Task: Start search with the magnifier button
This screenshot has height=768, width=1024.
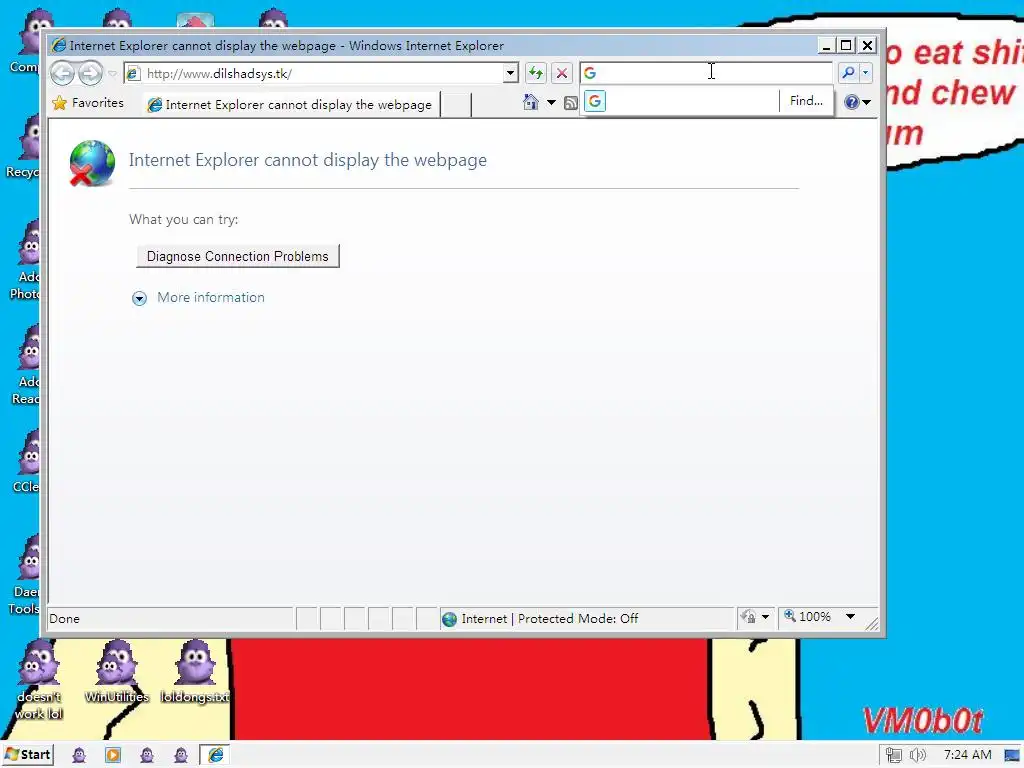Action: click(848, 72)
